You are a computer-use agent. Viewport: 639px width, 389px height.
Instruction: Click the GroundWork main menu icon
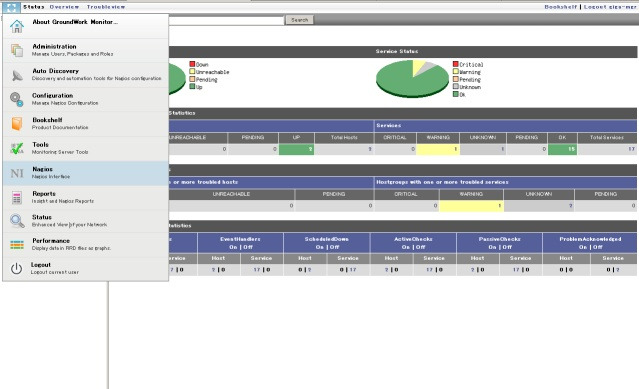pyautogui.click(x=11, y=7)
